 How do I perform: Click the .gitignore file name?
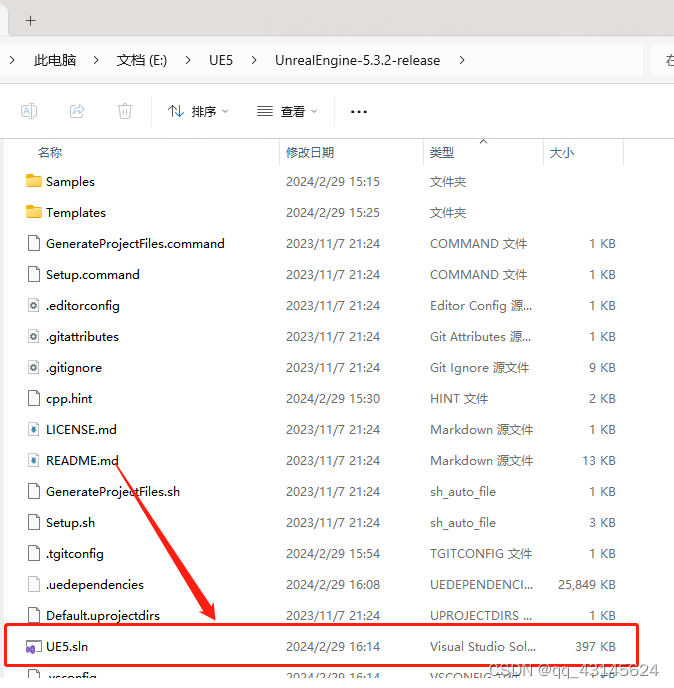click(74, 368)
